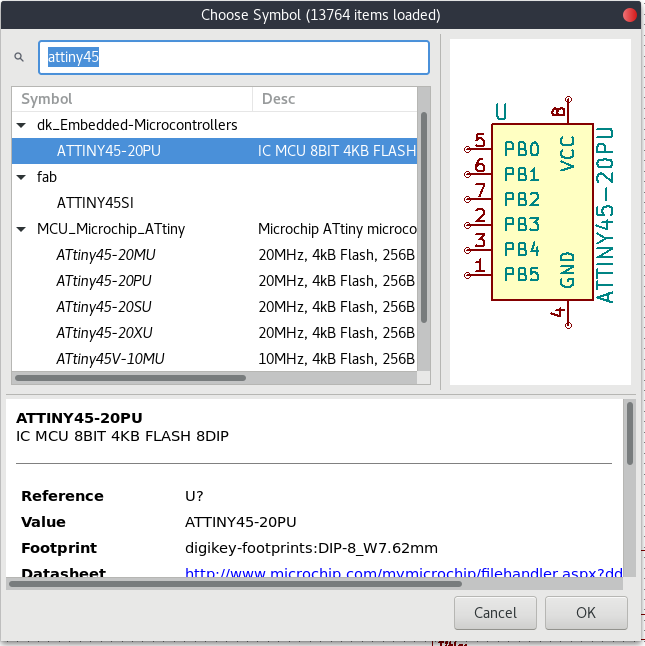This screenshot has width=645, height=646.
Task: Click the dk_Embedded-Microcontrollers library name
Action: (137, 125)
